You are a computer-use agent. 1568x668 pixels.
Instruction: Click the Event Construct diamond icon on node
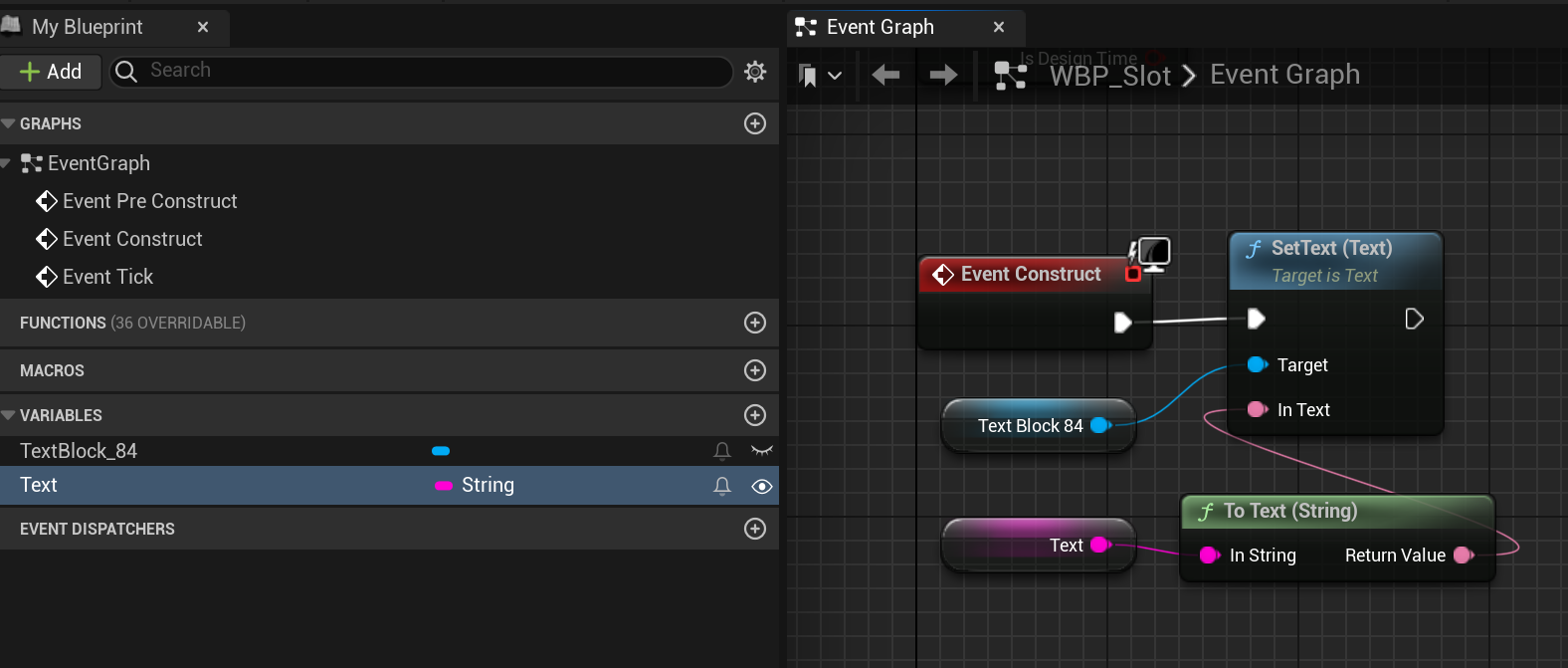(x=943, y=274)
